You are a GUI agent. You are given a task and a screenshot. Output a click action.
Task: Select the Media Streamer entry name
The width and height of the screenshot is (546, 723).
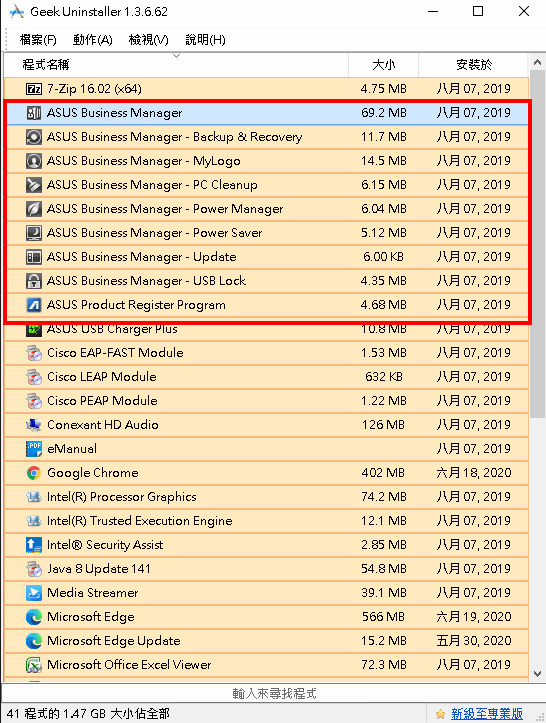click(x=93, y=593)
